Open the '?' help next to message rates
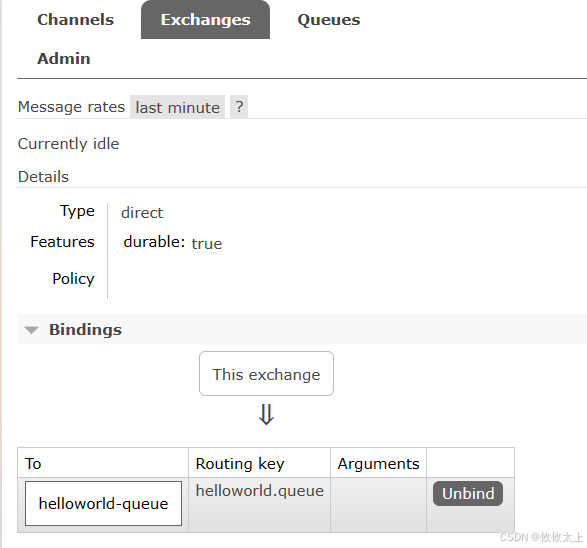The image size is (587, 548). pyautogui.click(x=239, y=107)
